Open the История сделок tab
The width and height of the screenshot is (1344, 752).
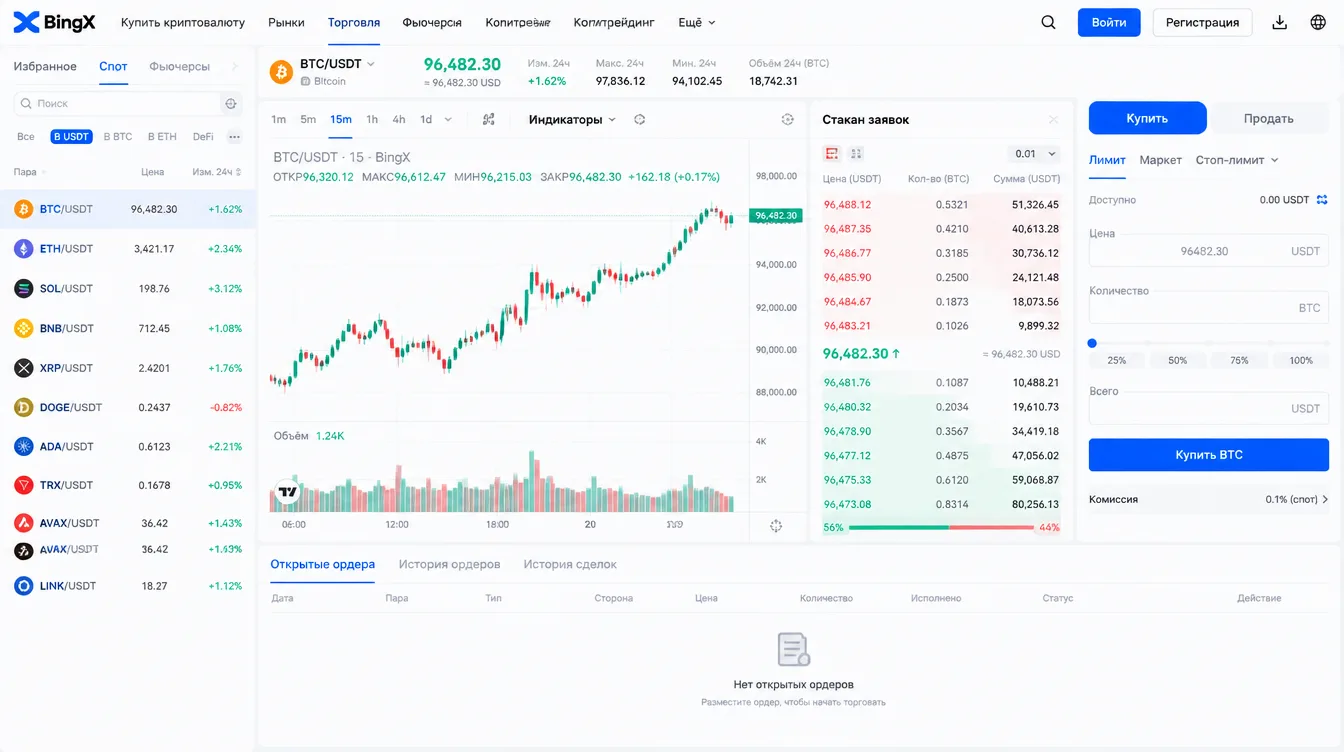pos(570,564)
